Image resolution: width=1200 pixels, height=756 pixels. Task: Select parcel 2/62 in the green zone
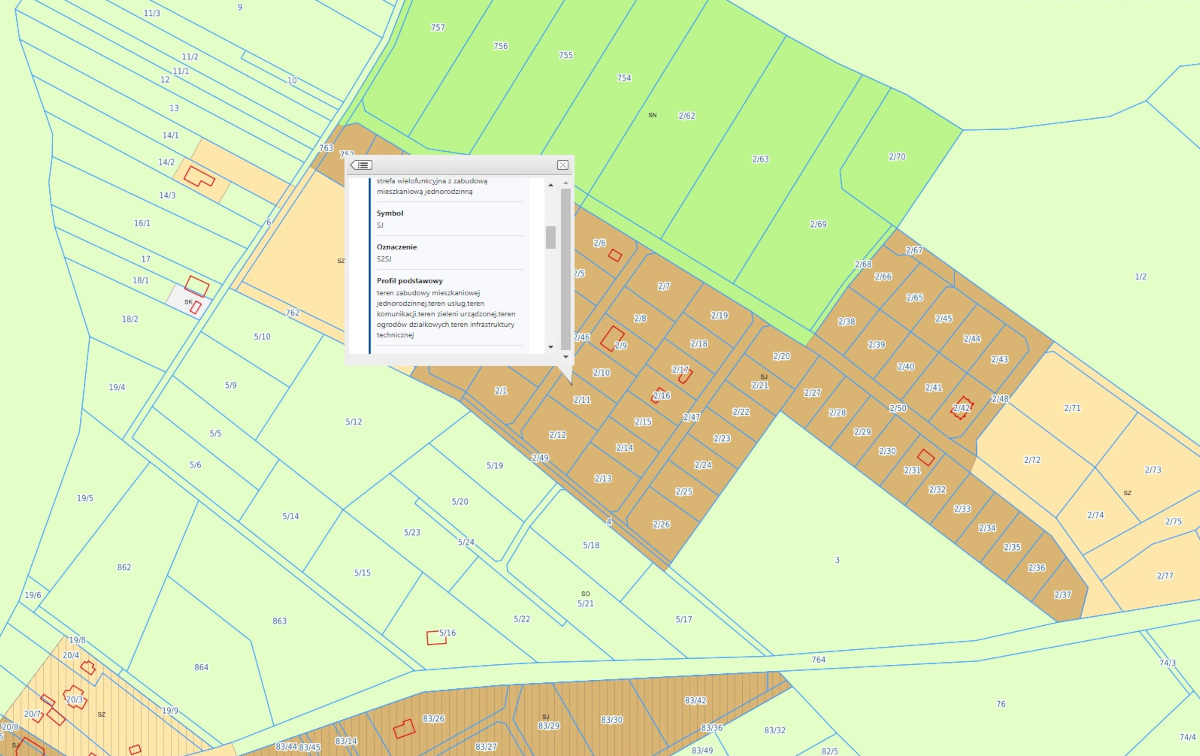click(686, 116)
